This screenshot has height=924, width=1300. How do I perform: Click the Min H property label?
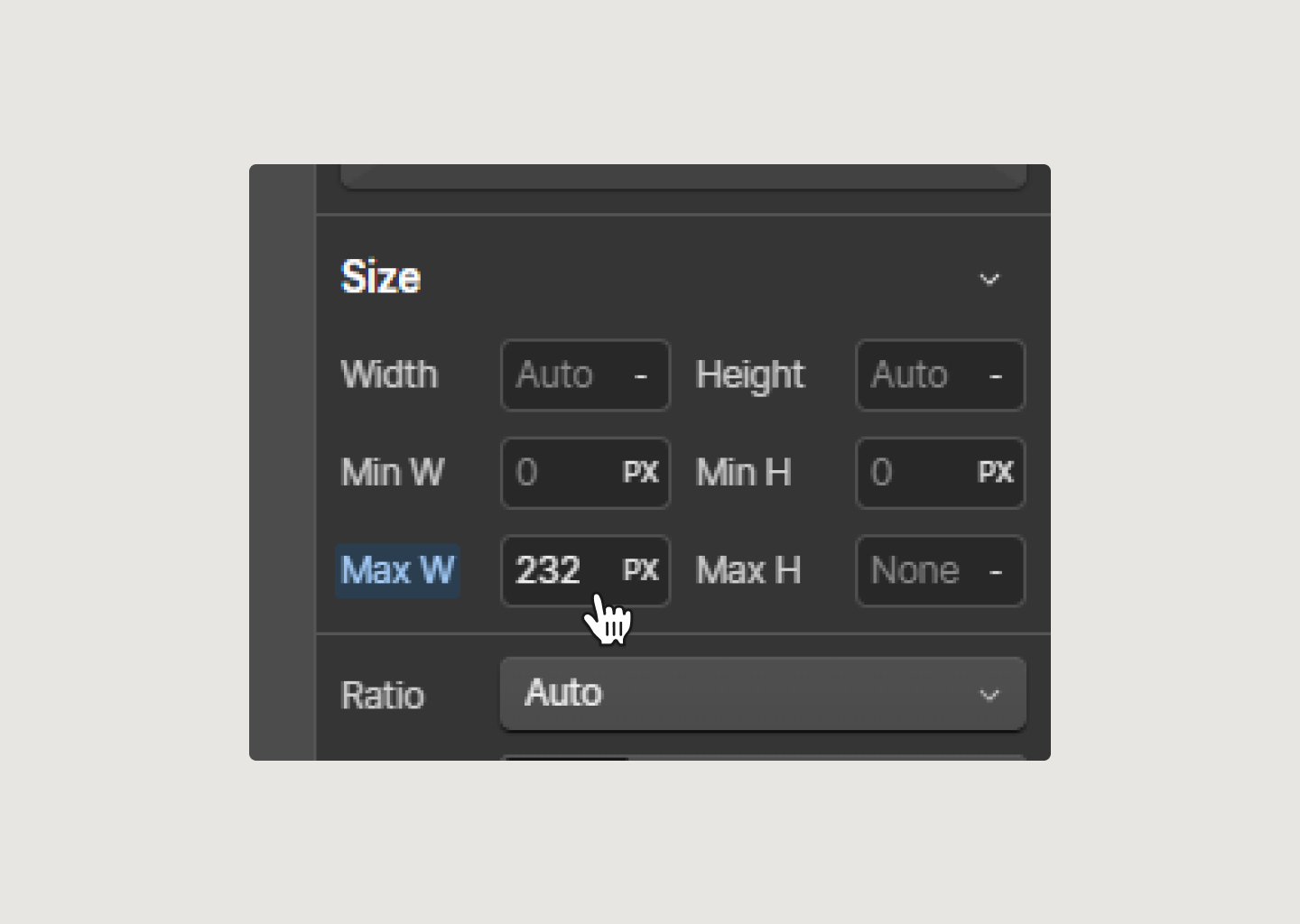click(x=744, y=473)
